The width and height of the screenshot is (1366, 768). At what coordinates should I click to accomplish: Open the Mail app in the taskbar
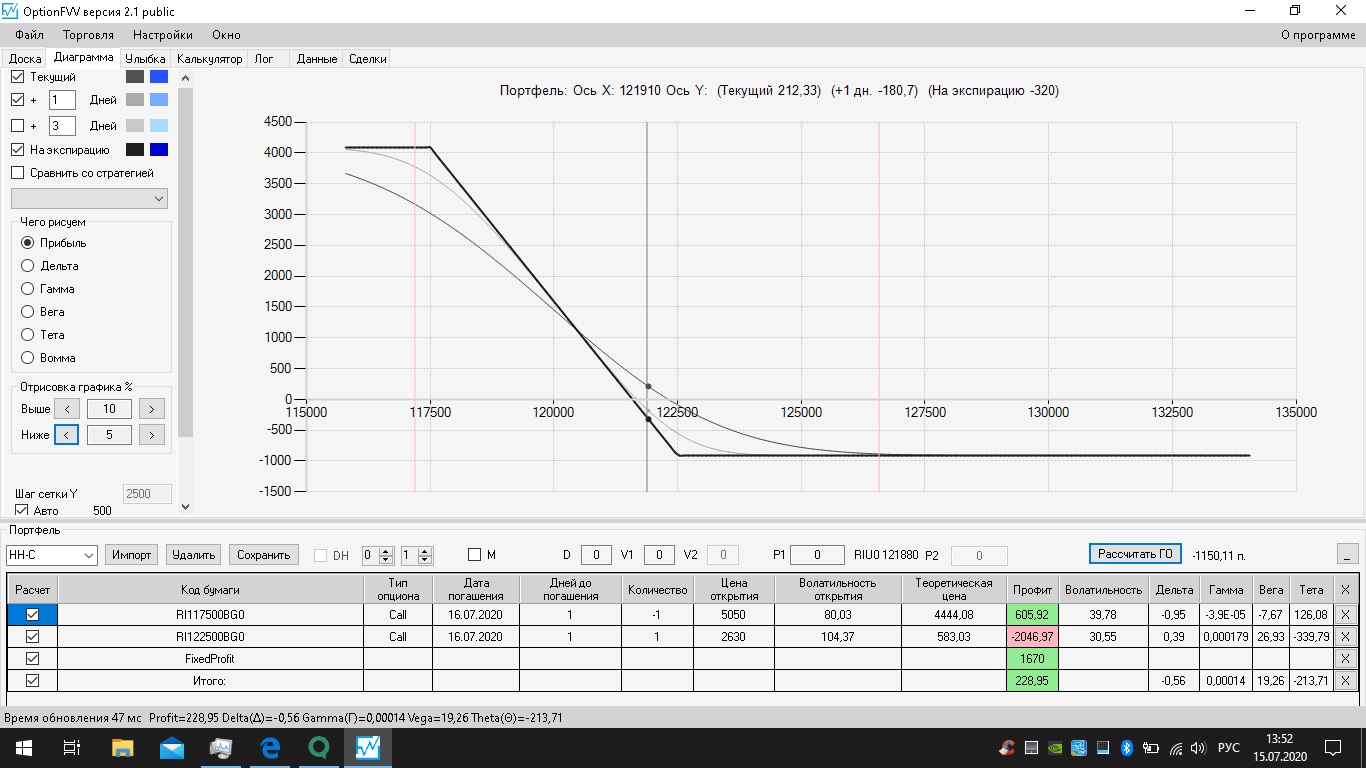pyautogui.click(x=171, y=747)
